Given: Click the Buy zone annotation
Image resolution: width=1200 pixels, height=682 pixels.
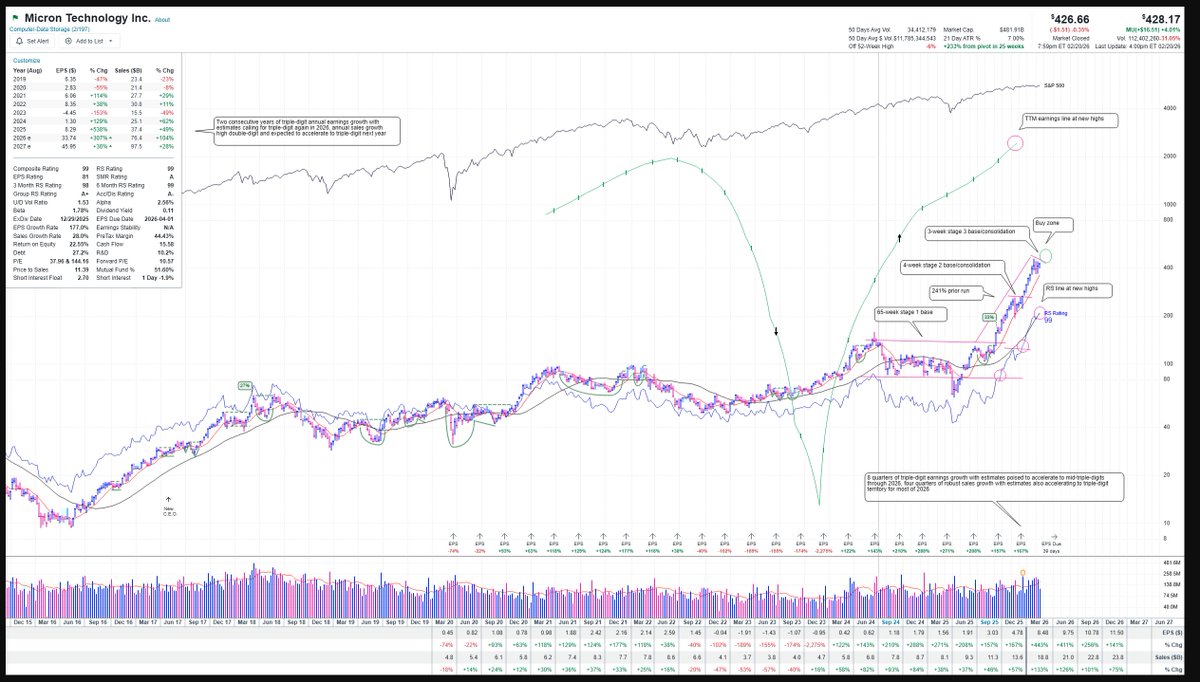Looking at the screenshot, I should pyautogui.click(x=1051, y=226).
